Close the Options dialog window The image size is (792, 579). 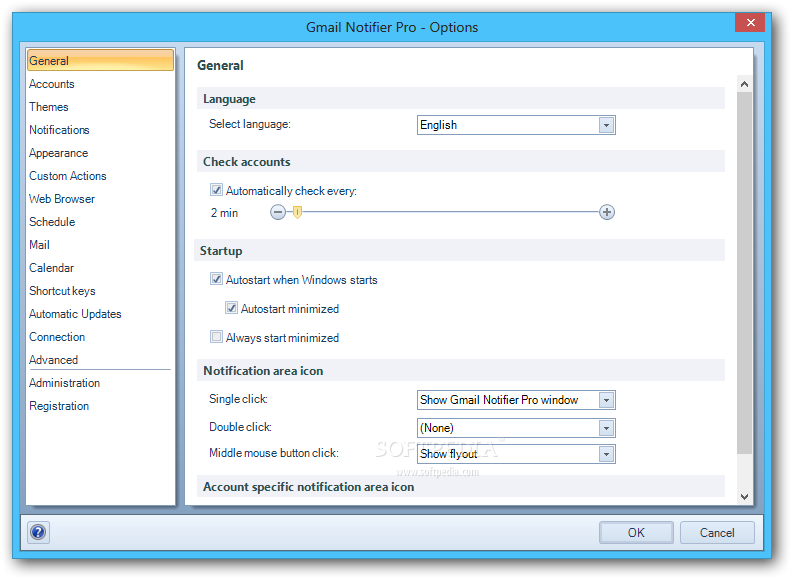coord(750,23)
